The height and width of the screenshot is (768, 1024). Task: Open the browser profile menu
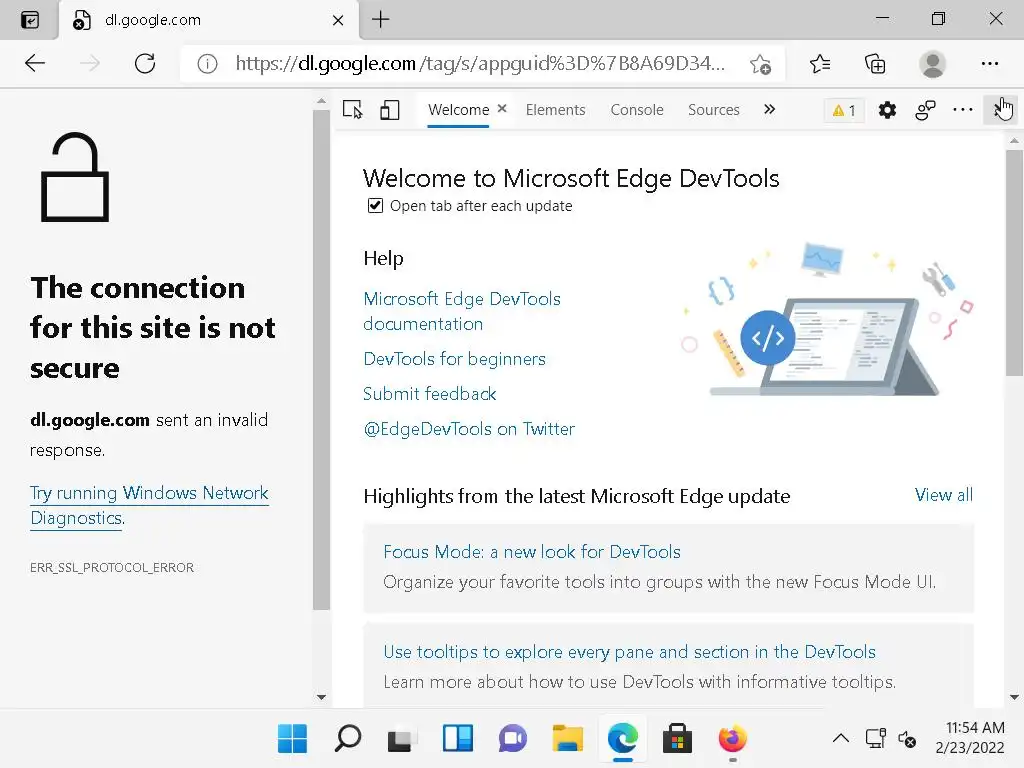[x=933, y=63]
